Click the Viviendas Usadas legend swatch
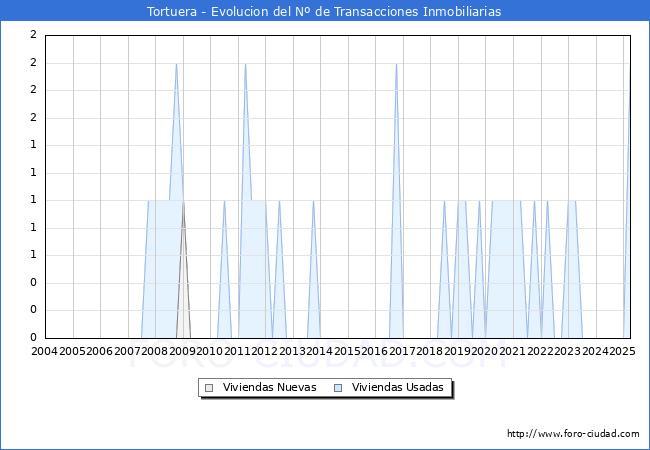Viewport: 650px width, 450px height. click(x=338, y=388)
